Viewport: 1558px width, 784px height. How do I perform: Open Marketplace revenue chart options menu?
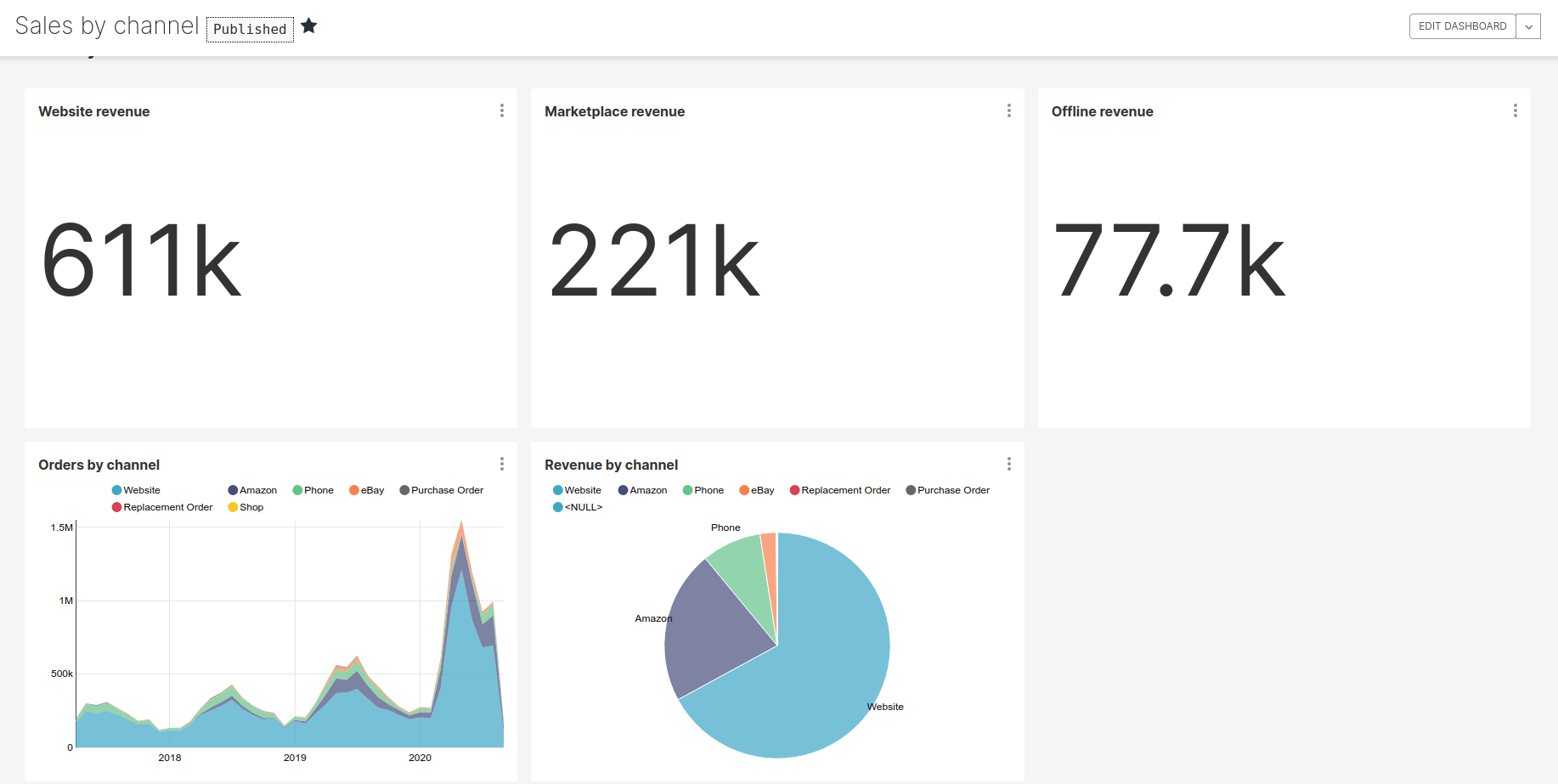(x=1008, y=110)
